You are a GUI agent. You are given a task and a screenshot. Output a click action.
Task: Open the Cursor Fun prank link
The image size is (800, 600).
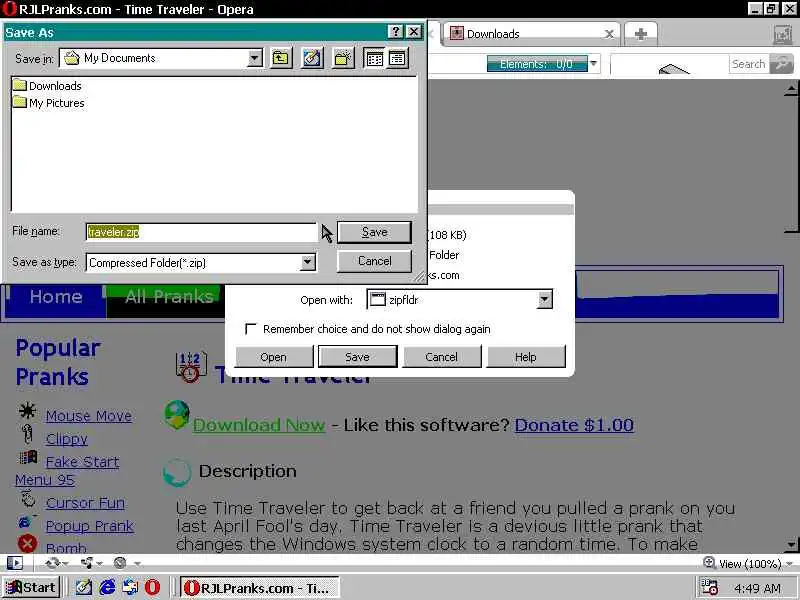click(85, 503)
